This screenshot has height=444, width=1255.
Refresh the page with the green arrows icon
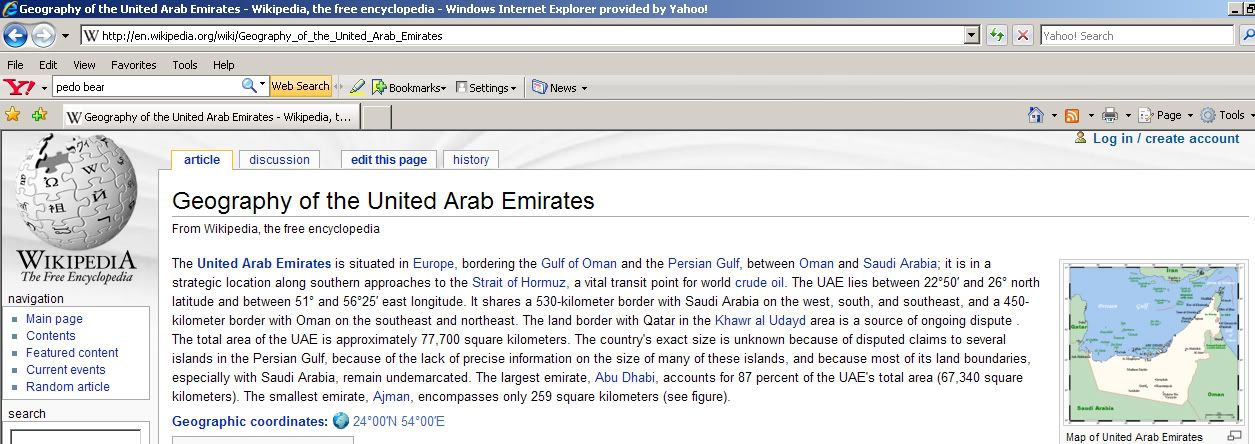[x=996, y=35]
